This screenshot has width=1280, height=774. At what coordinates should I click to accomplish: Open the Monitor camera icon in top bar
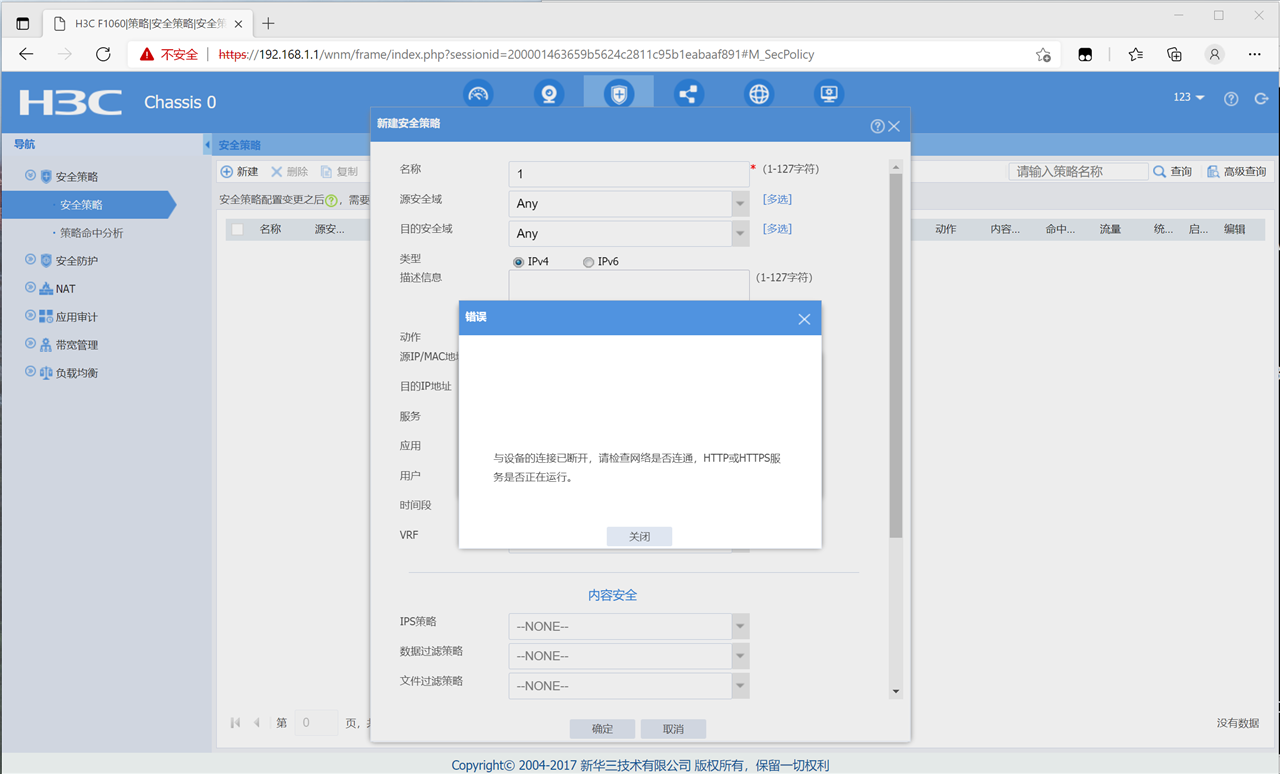coord(549,94)
